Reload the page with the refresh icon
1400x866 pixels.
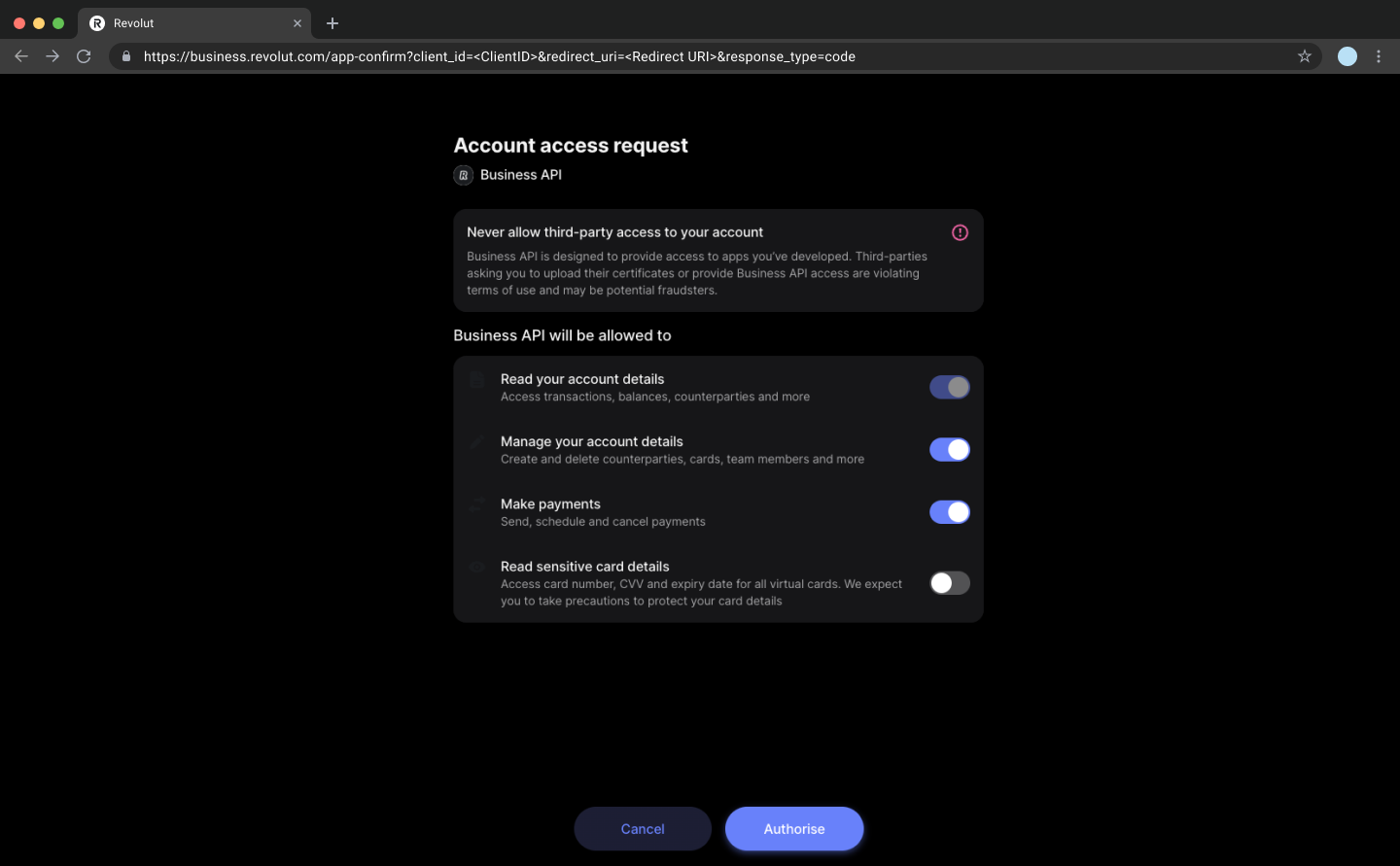[84, 56]
